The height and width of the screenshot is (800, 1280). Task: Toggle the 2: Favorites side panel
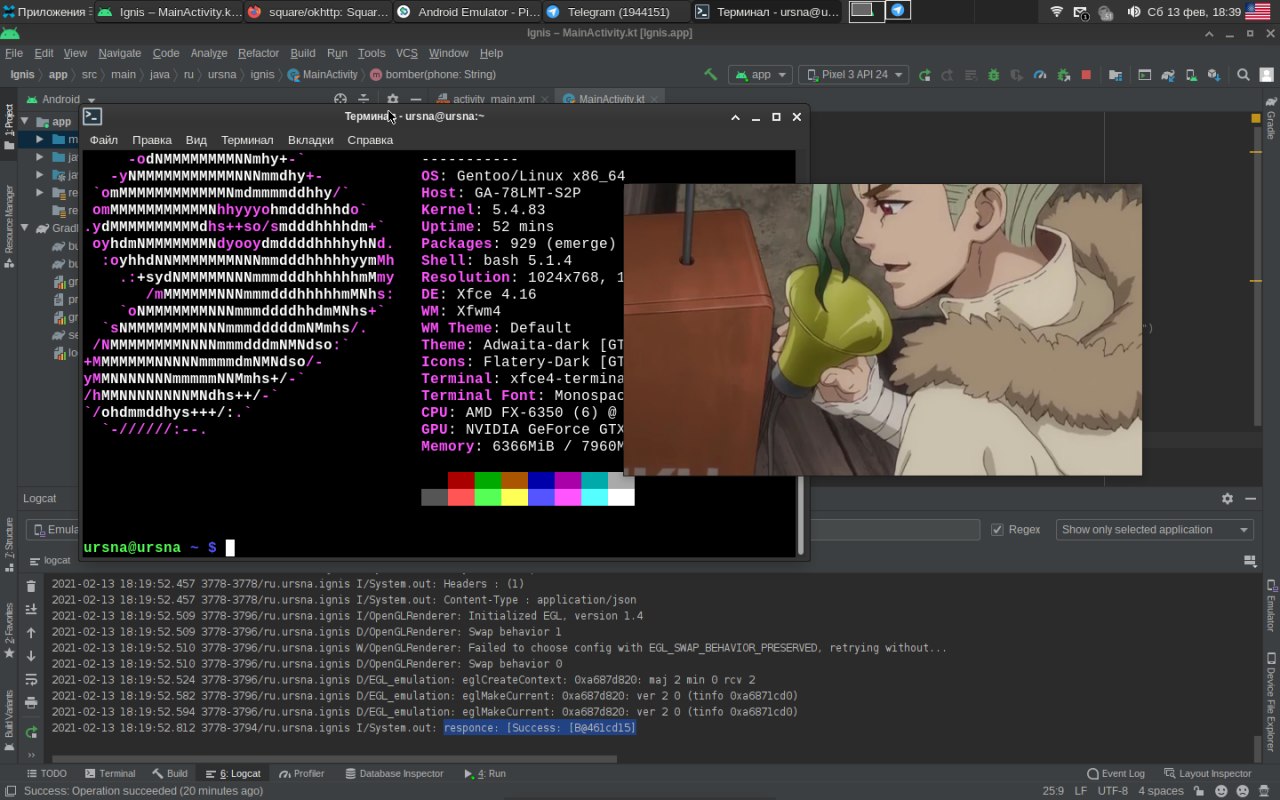pyautogui.click(x=9, y=630)
